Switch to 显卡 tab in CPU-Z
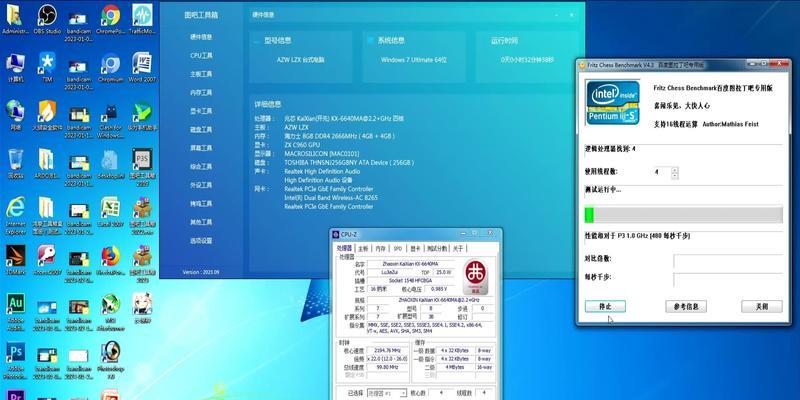The image size is (800, 400). [x=415, y=248]
